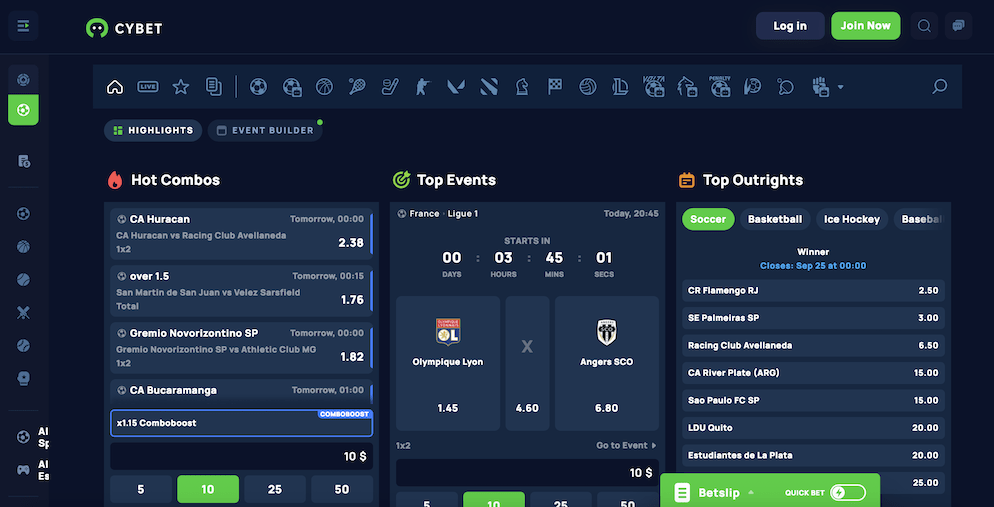Viewport: 994px width, 507px height.
Task: Follow the Go to Event link
Action: coord(626,446)
